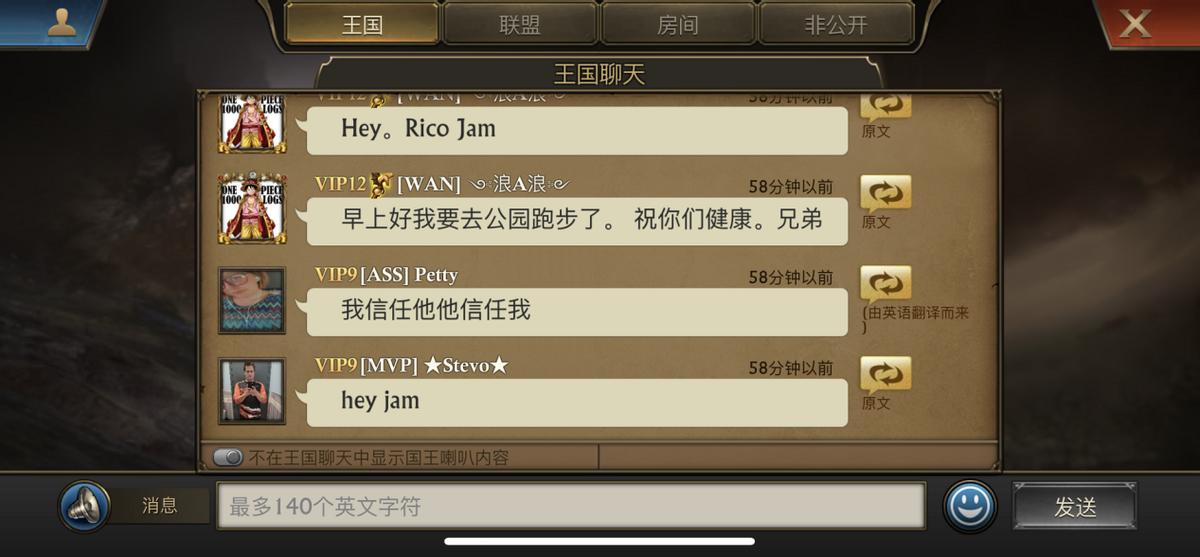Viewport: 1200px width, 557px height.
Task: Open the 房间 tab
Action: [x=678, y=25]
